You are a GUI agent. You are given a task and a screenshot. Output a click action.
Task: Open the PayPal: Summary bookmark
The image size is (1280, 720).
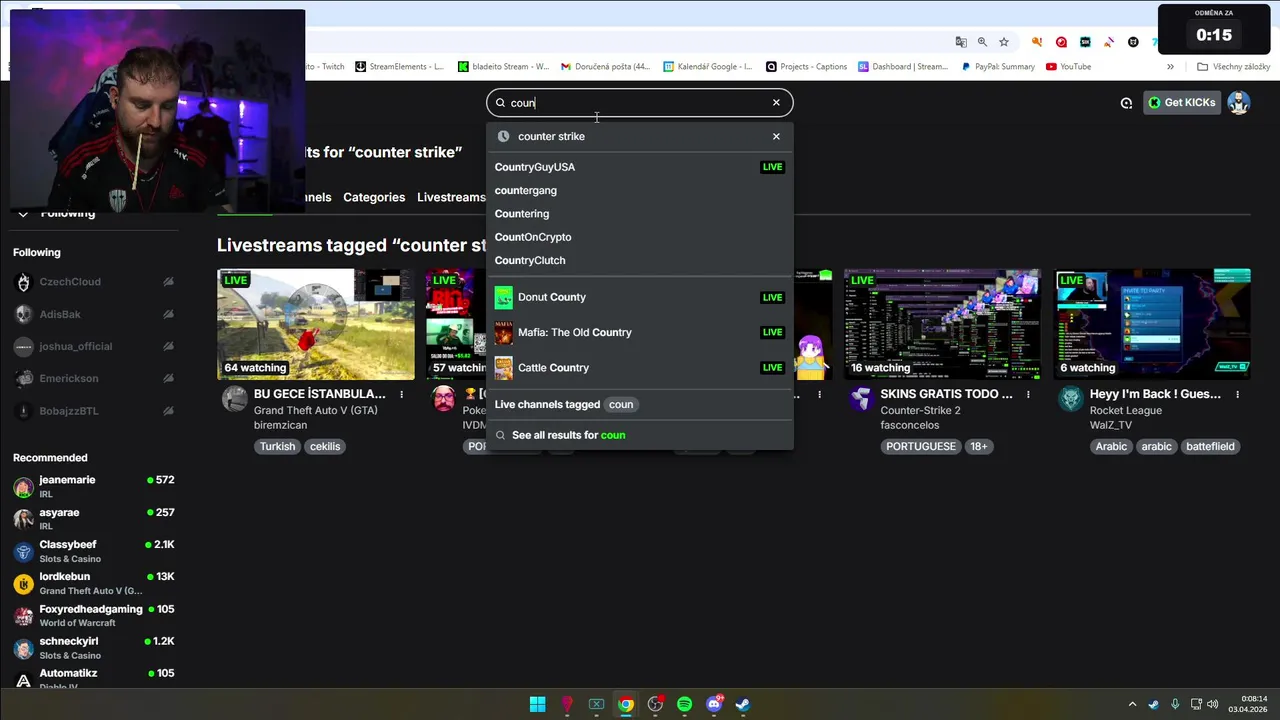[998, 67]
